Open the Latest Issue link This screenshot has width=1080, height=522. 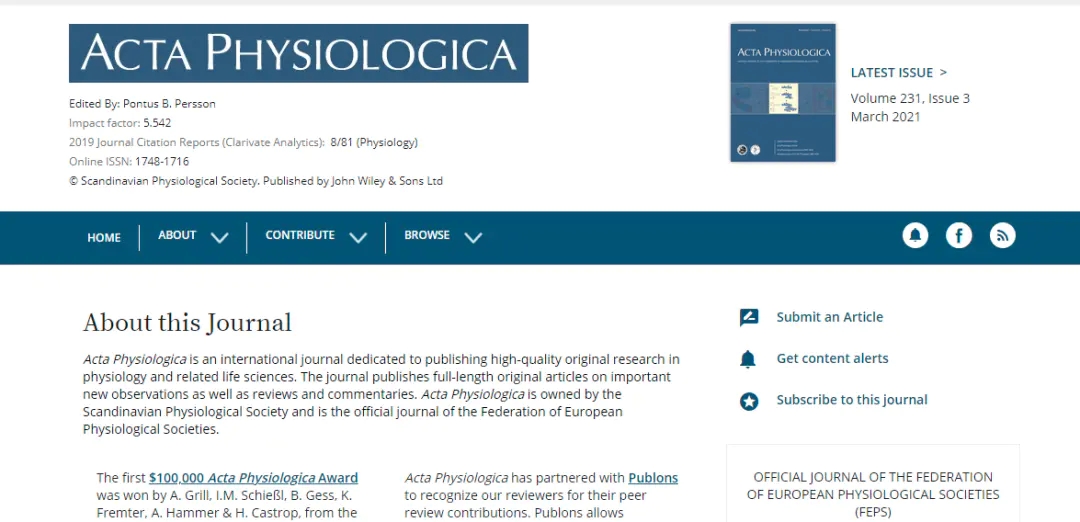coord(898,72)
